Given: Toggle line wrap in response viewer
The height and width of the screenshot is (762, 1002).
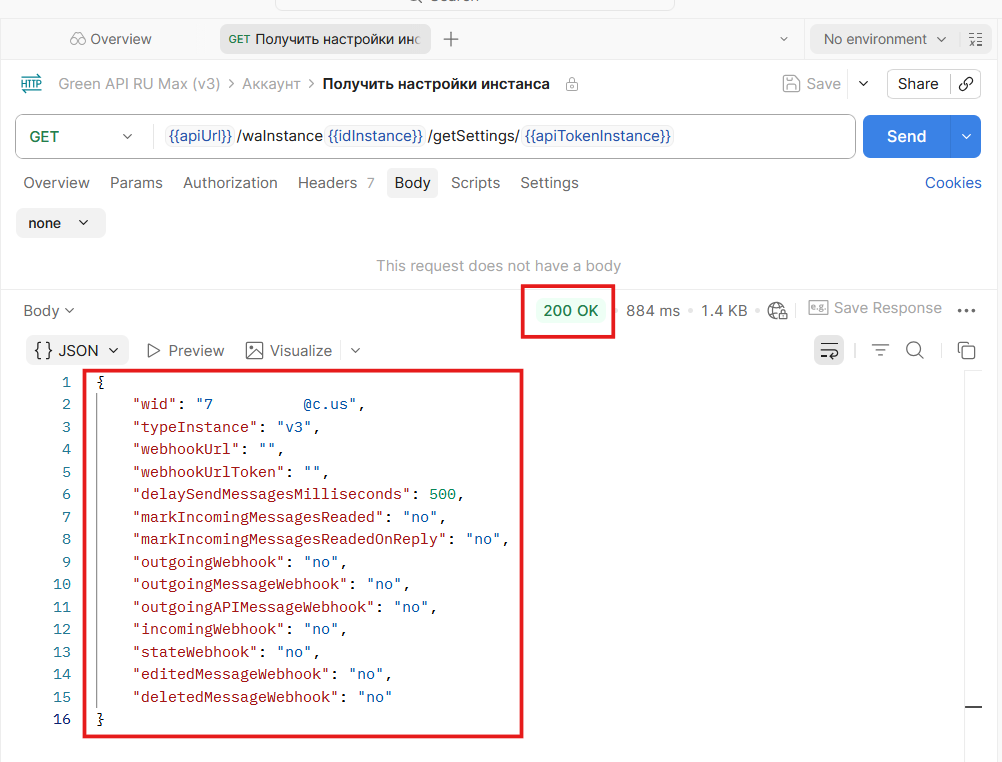Looking at the screenshot, I should click(x=829, y=350).
